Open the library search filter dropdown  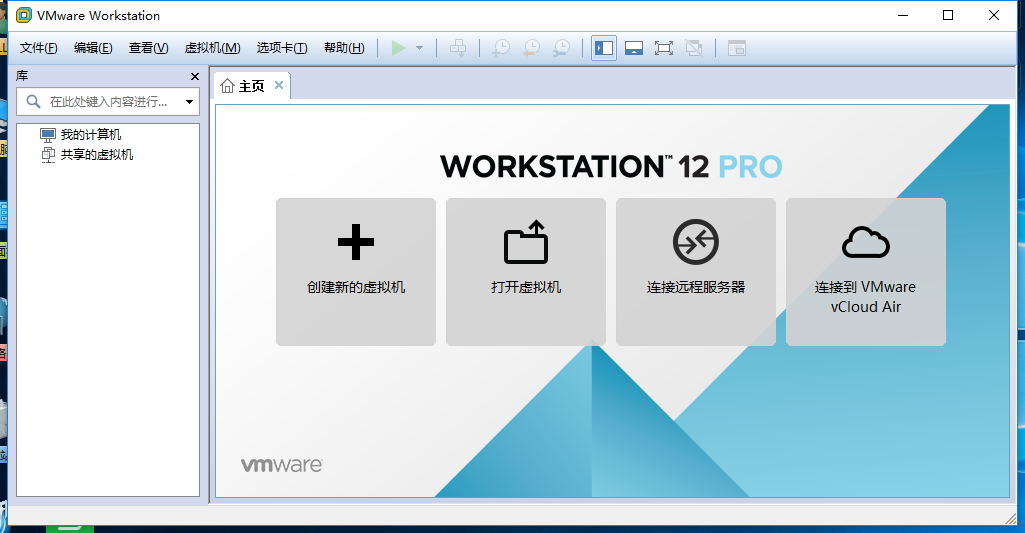[190, 101]
